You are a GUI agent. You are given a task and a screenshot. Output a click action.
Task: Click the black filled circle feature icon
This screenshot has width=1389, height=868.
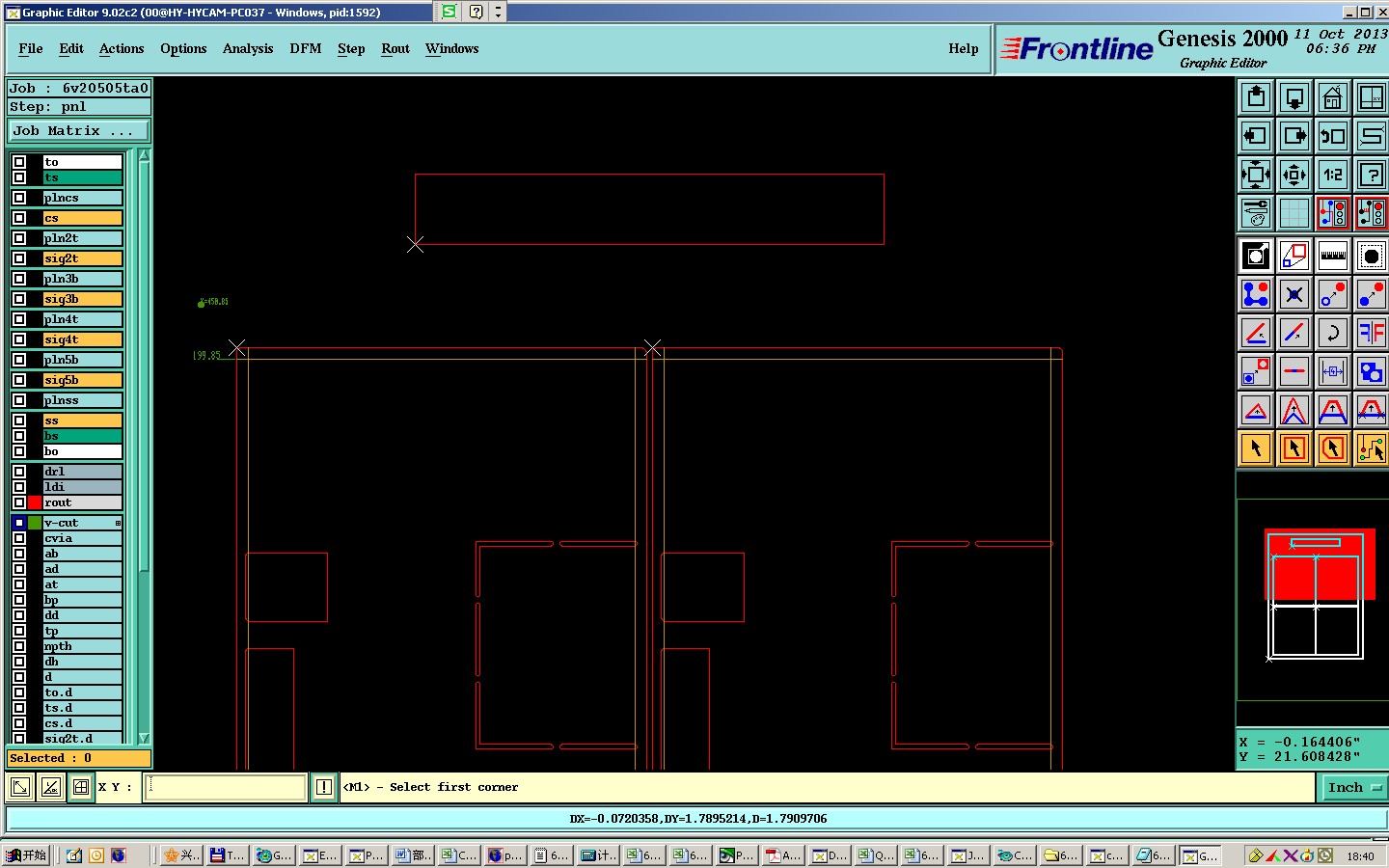tap(1372, 256)
